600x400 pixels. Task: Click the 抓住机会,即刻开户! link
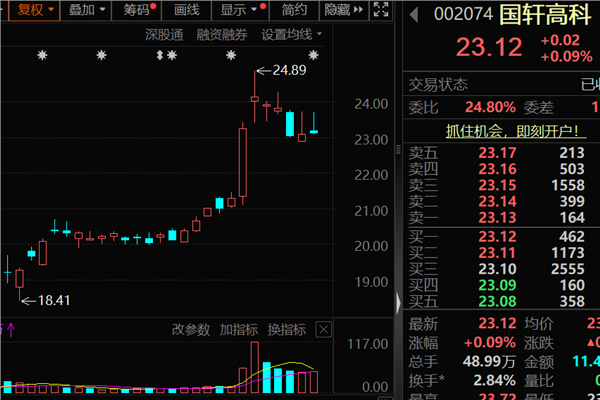(515, 131)
